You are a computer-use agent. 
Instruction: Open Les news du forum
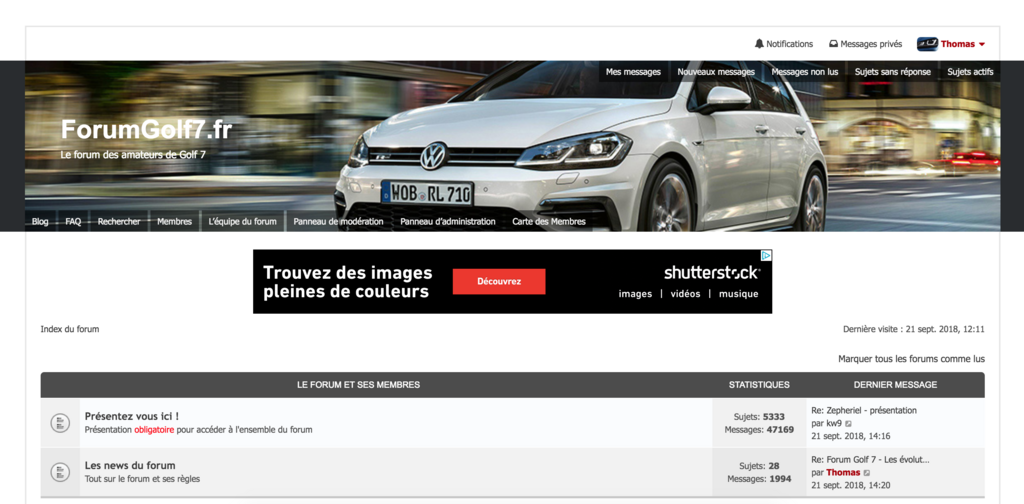(x=130, y=465)
